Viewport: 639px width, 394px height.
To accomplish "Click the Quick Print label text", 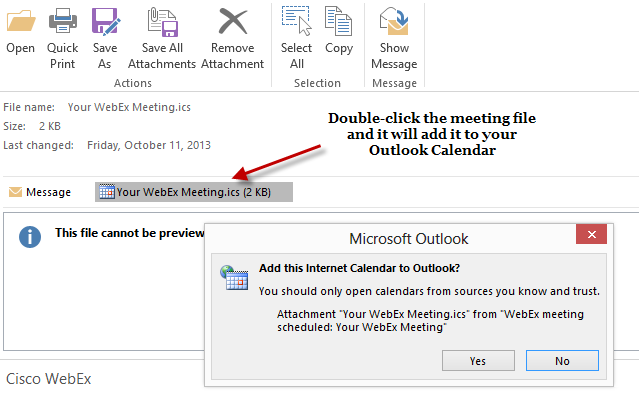I will pyautogui.click(x=62, y=56).
